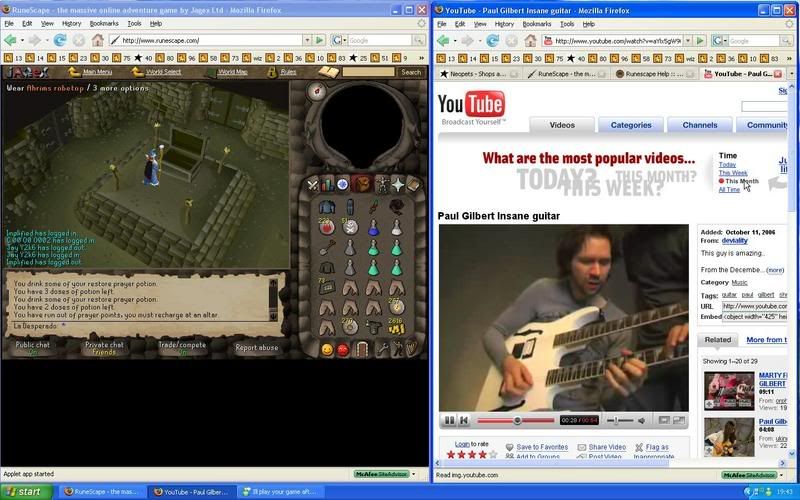The height and width of the screenshot is (500, 800).
Task: Toggle the Trade/compete setting
Action: point(182,347)
